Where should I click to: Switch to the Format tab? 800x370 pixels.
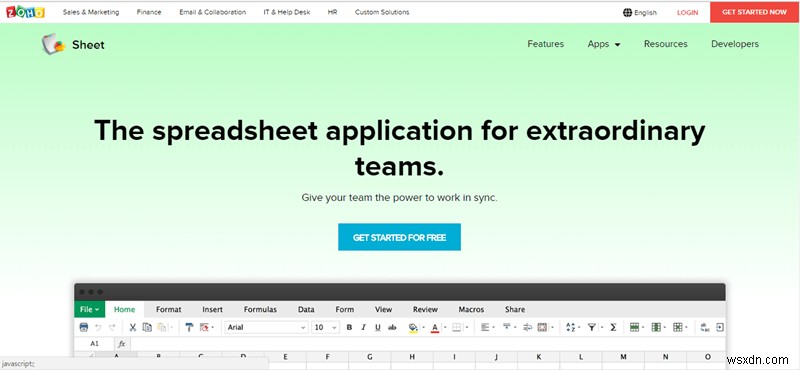coord(168,309)
